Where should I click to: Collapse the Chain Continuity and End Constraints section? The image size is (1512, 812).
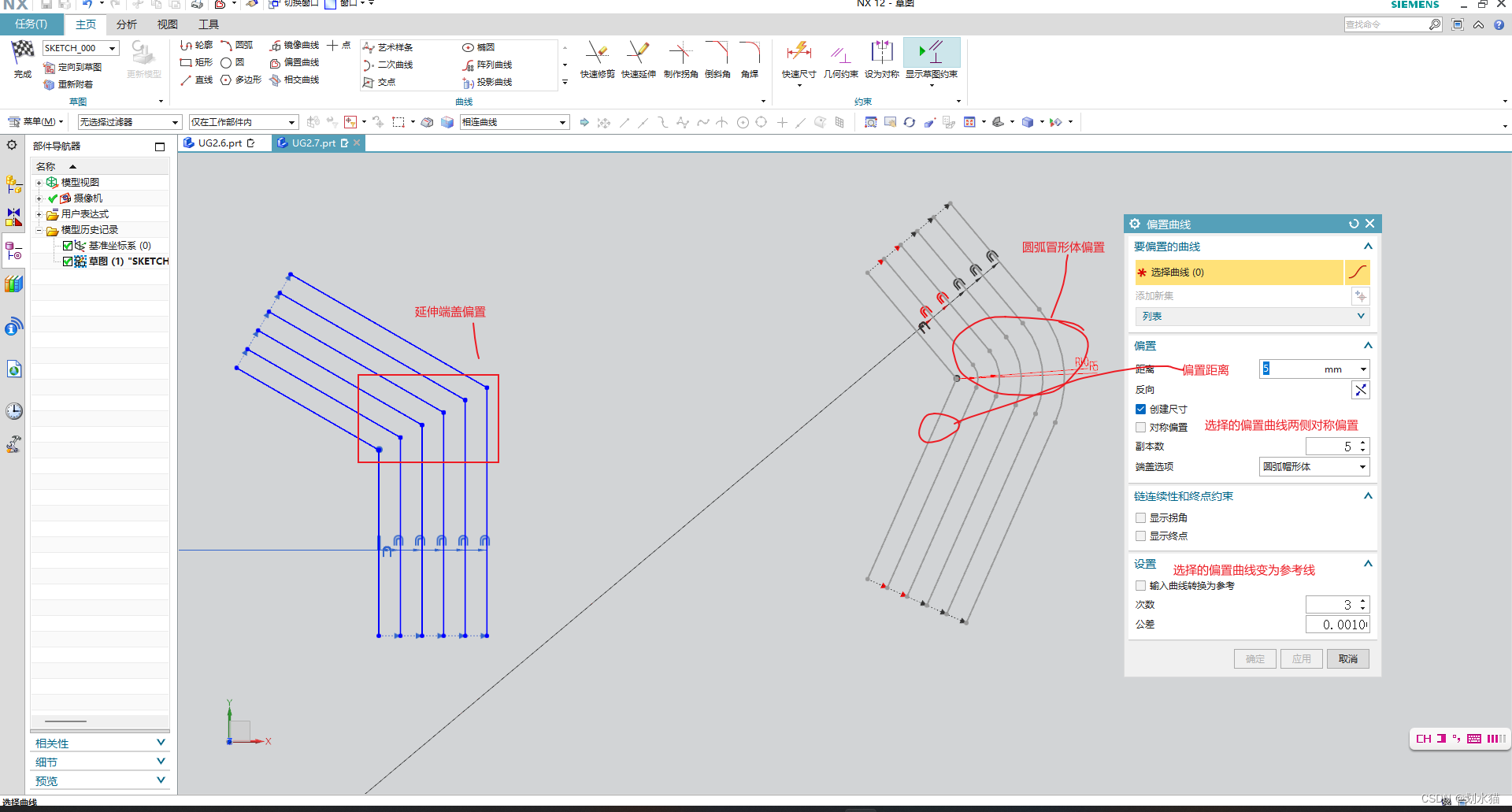pos(1368,496)
